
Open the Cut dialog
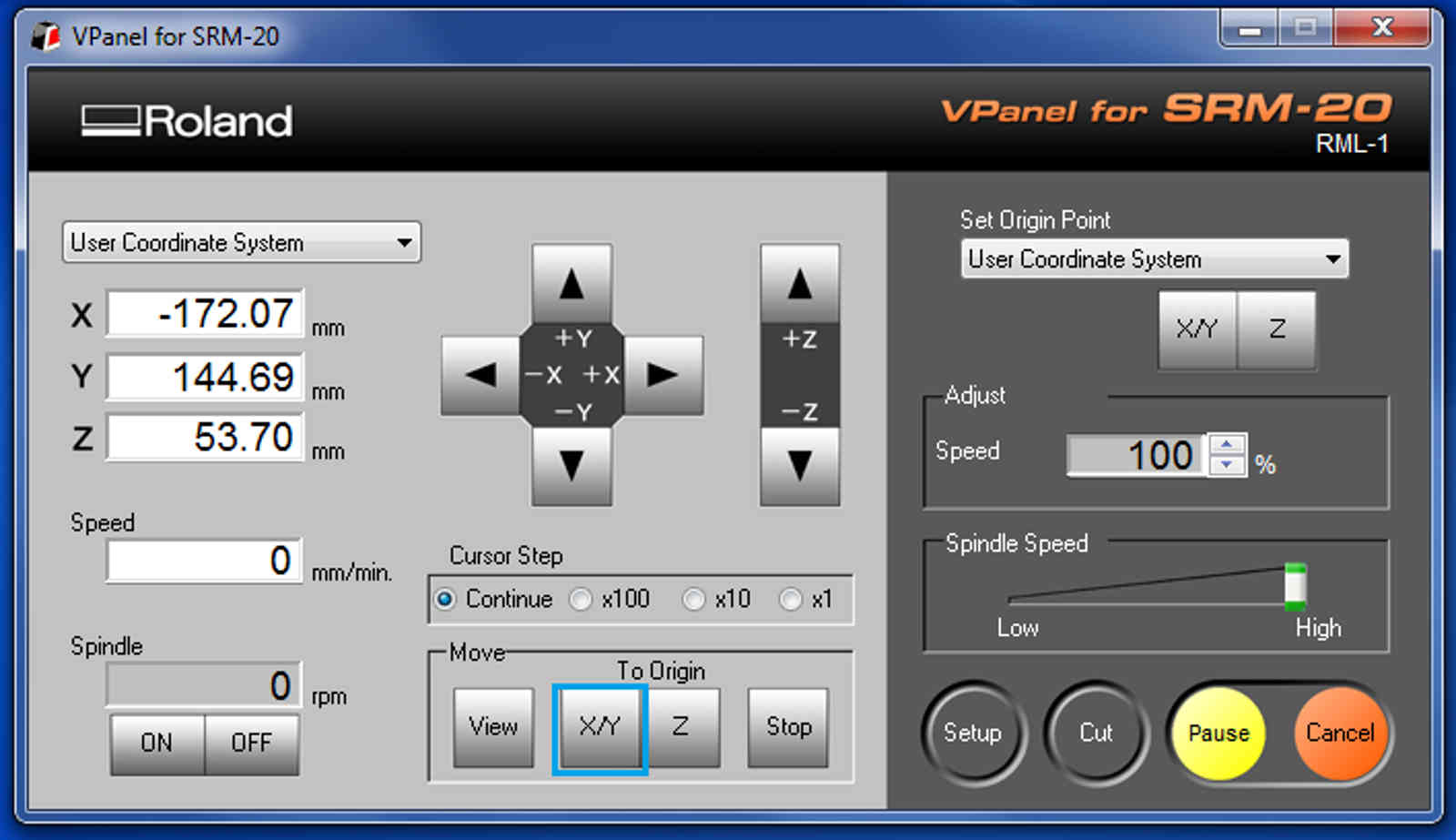[1097, 733]
